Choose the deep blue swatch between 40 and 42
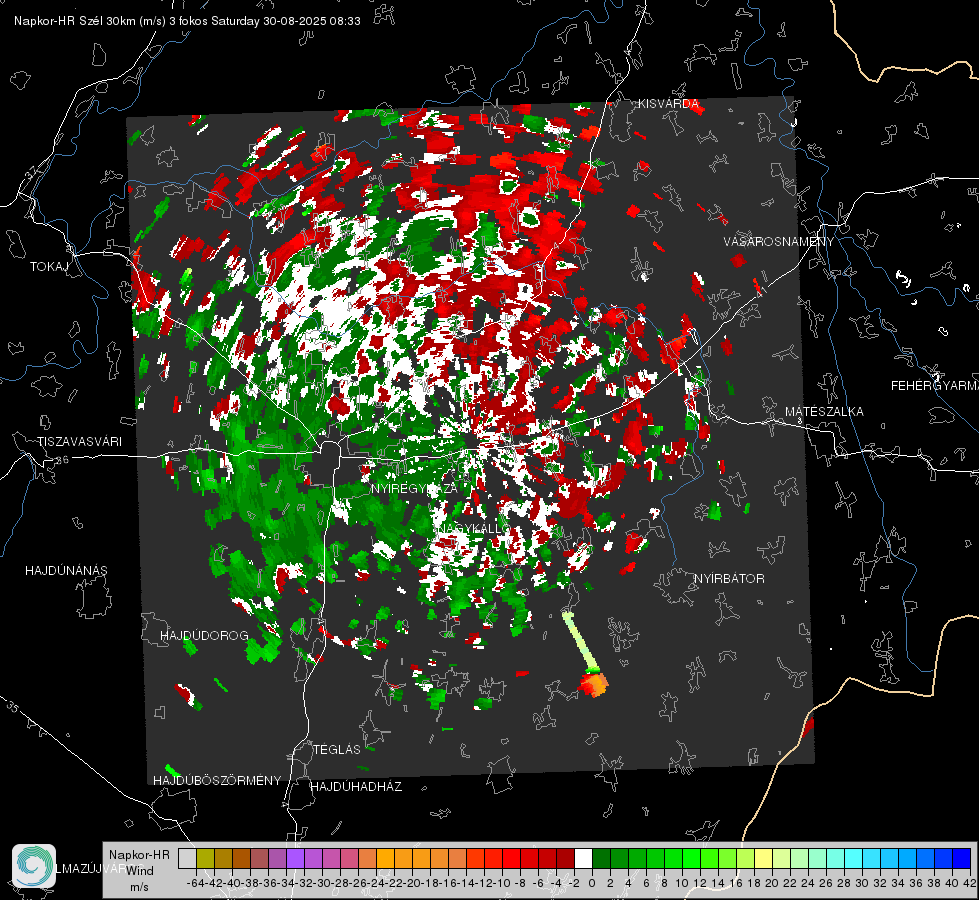This screenshot has height=900, width=979. click(962, 859)
